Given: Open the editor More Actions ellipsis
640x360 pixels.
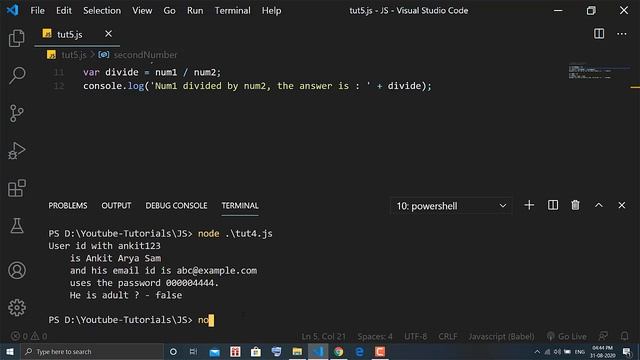Looking at the screenshot, I should click(x=622, y=34).
